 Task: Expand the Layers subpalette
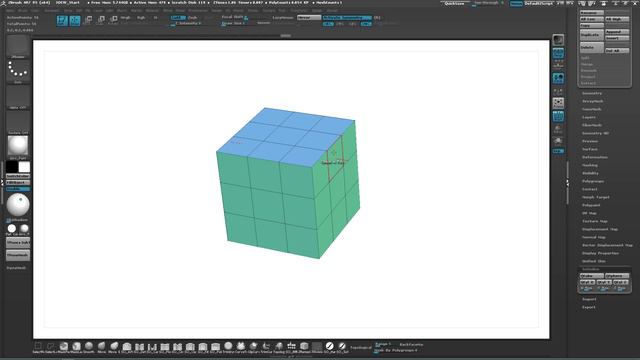point(589,117)
